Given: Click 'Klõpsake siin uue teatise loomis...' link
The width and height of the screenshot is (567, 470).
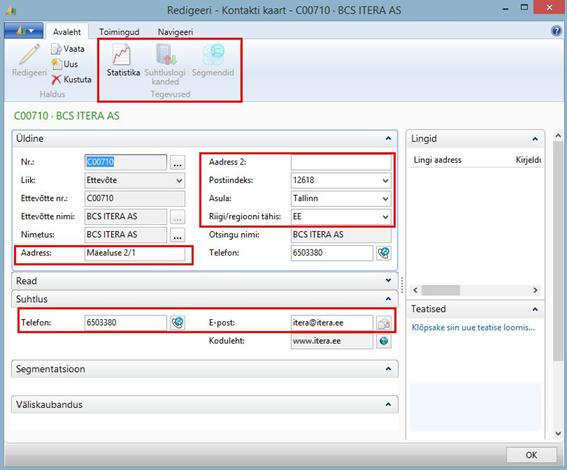Looking at the screenshot, I should [473, 328].
